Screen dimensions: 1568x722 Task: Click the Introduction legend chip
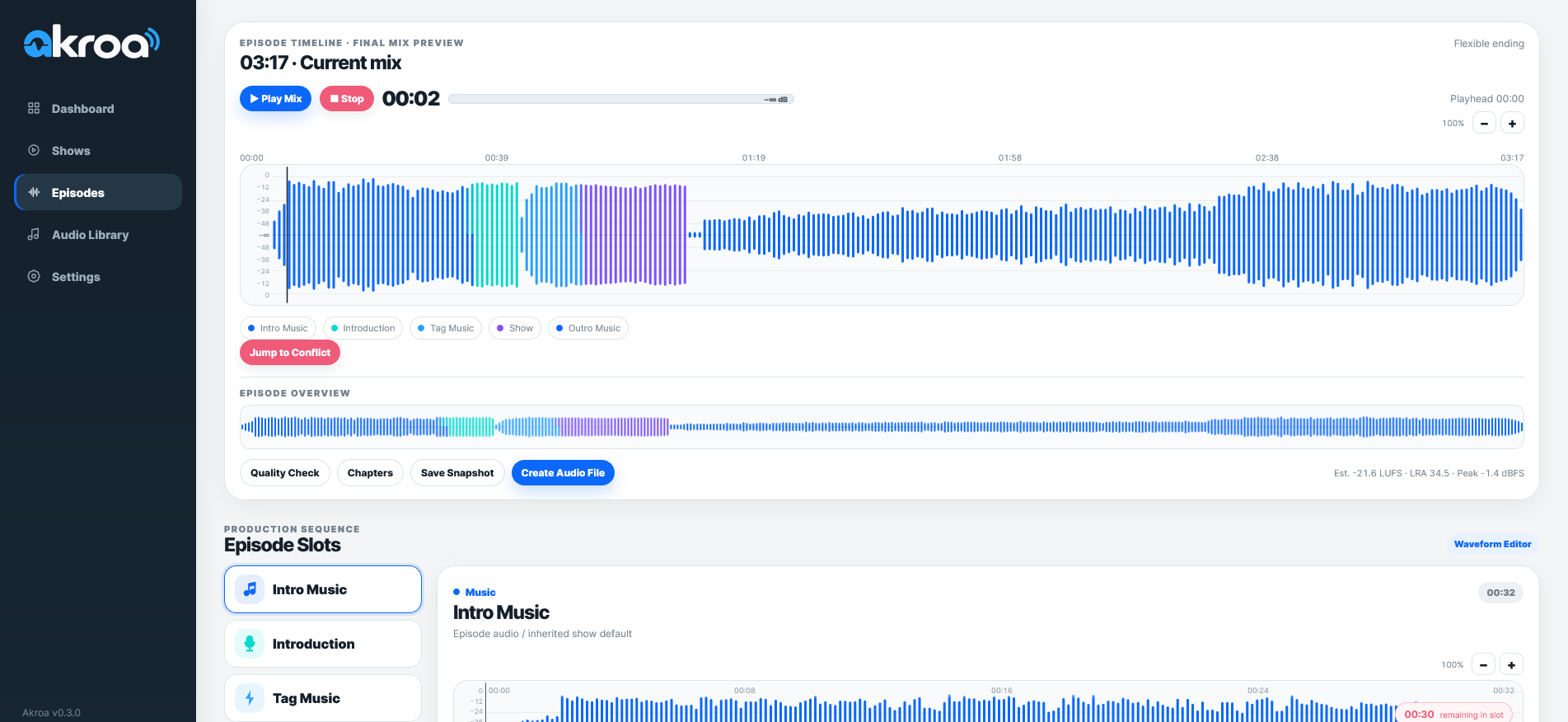tap(363, 328)
